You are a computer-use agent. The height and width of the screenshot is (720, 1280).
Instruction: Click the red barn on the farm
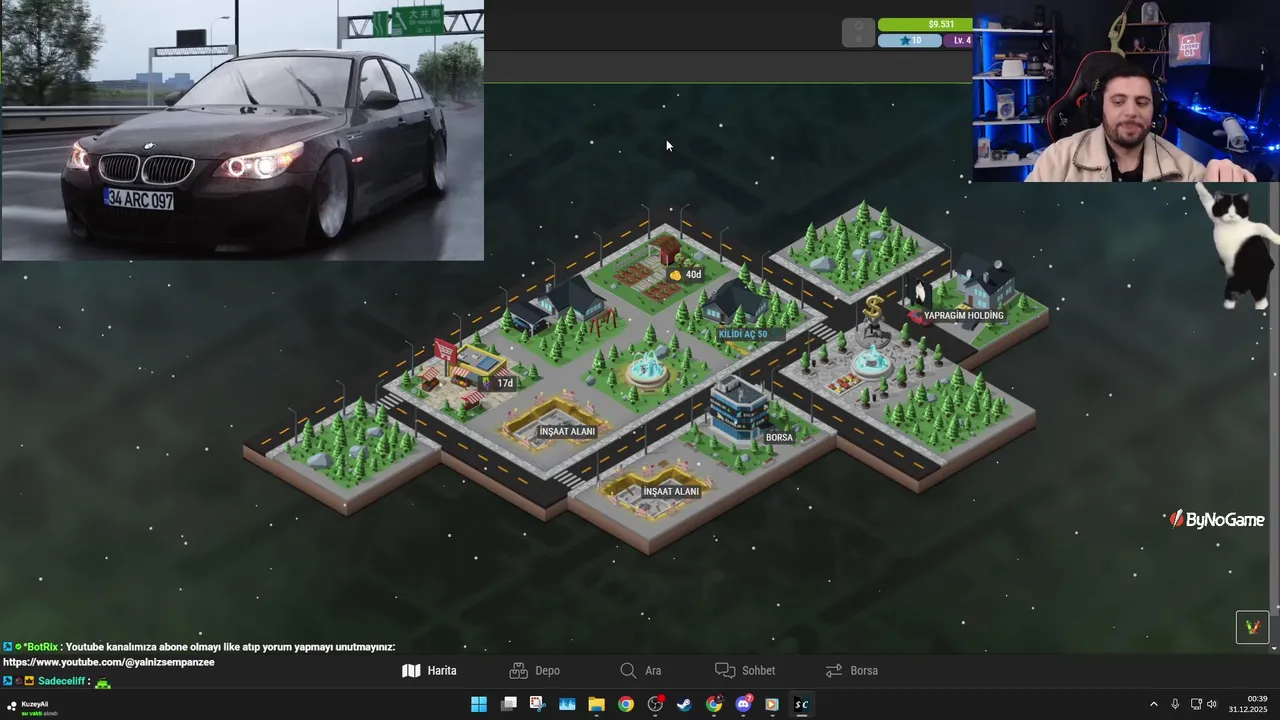coord(664,248)
